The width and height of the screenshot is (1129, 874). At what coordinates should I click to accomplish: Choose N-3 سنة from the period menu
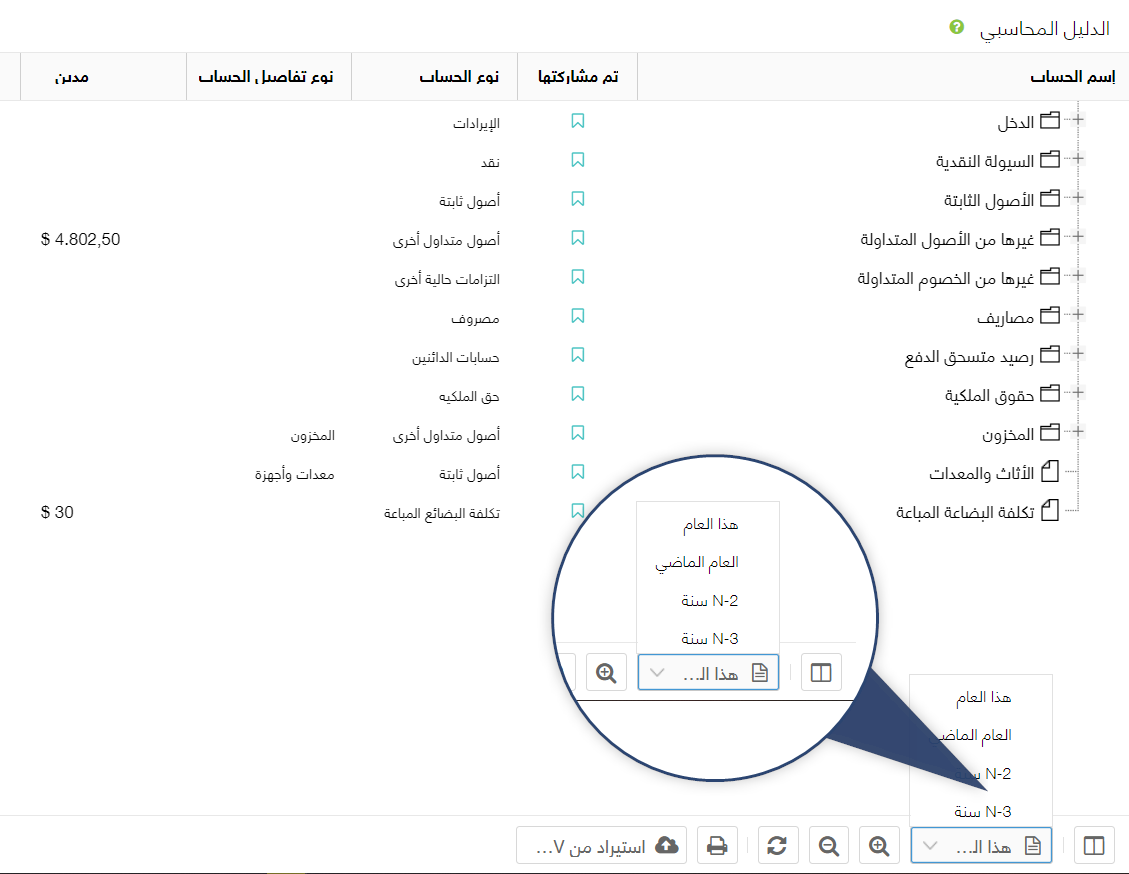[x=982, y=811]
